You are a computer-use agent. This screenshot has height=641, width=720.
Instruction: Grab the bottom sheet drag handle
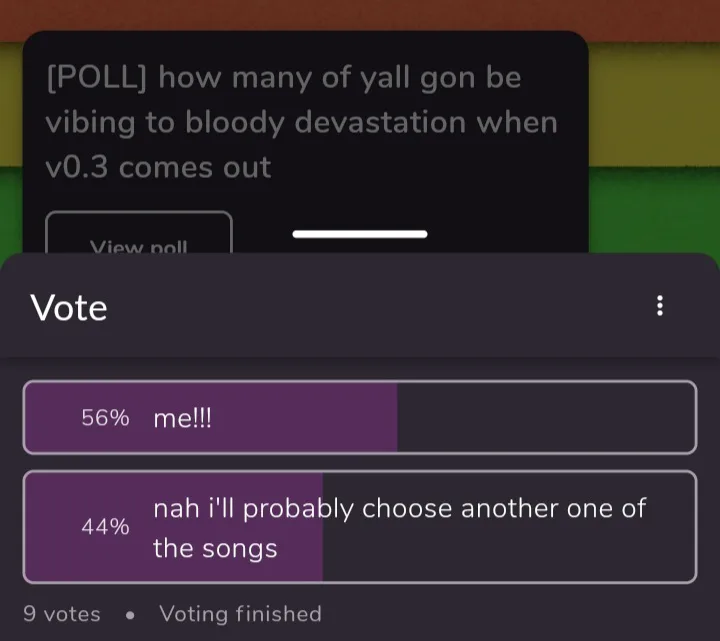pyautogui.click(x=360, y=234)
